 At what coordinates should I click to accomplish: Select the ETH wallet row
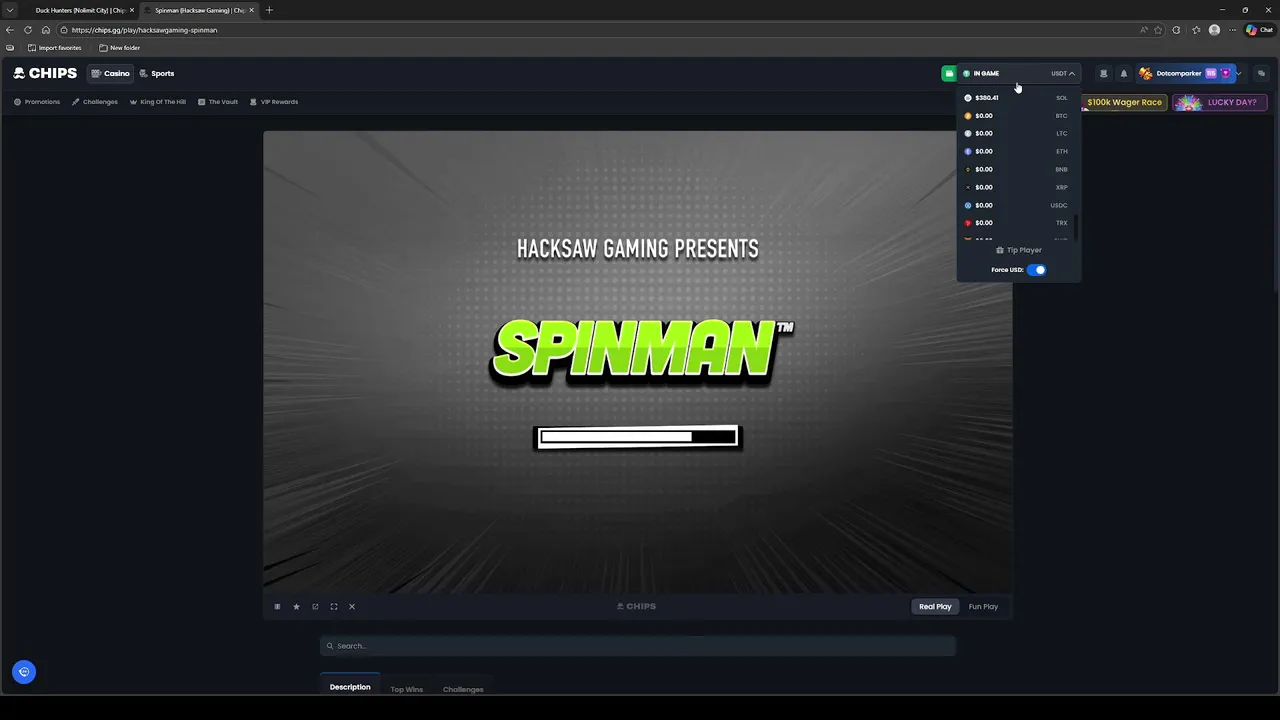[1016, 151]
